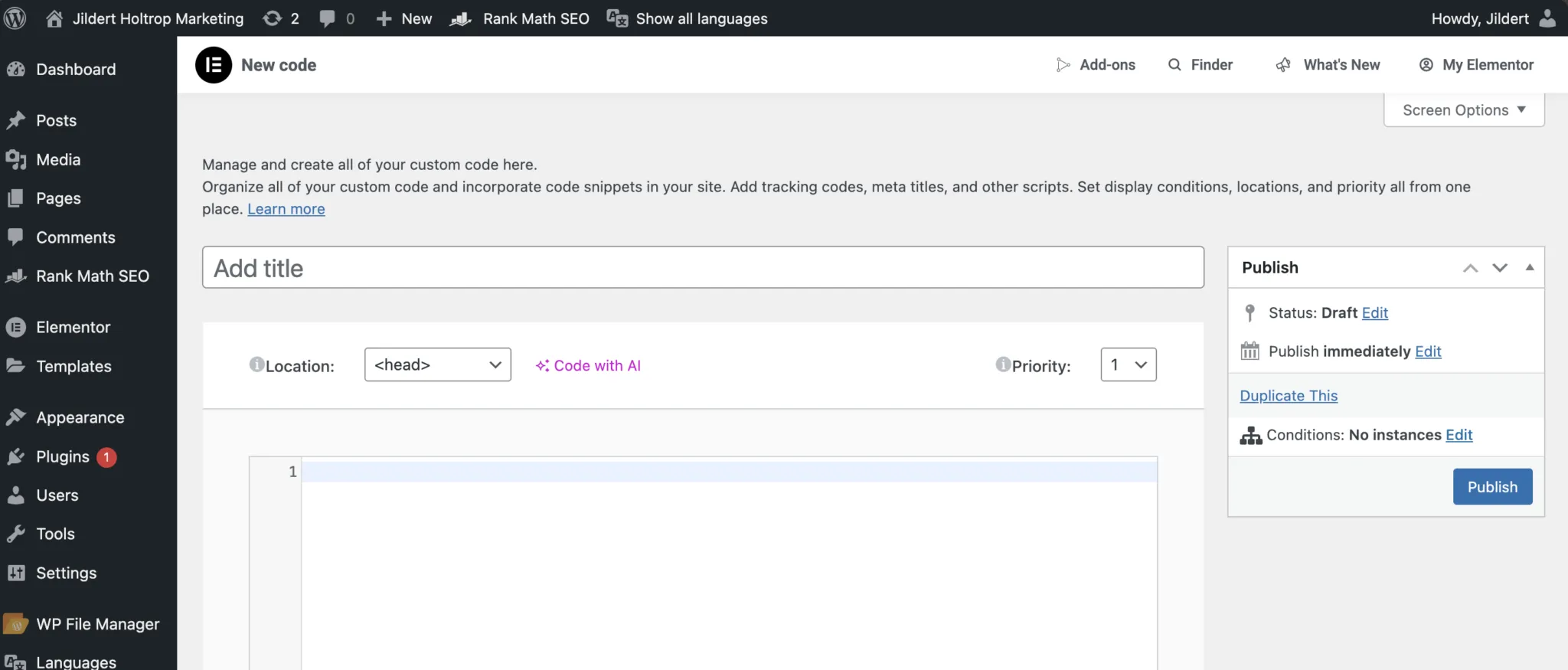Click the Priority info icon

click(x=1002, y=364)
